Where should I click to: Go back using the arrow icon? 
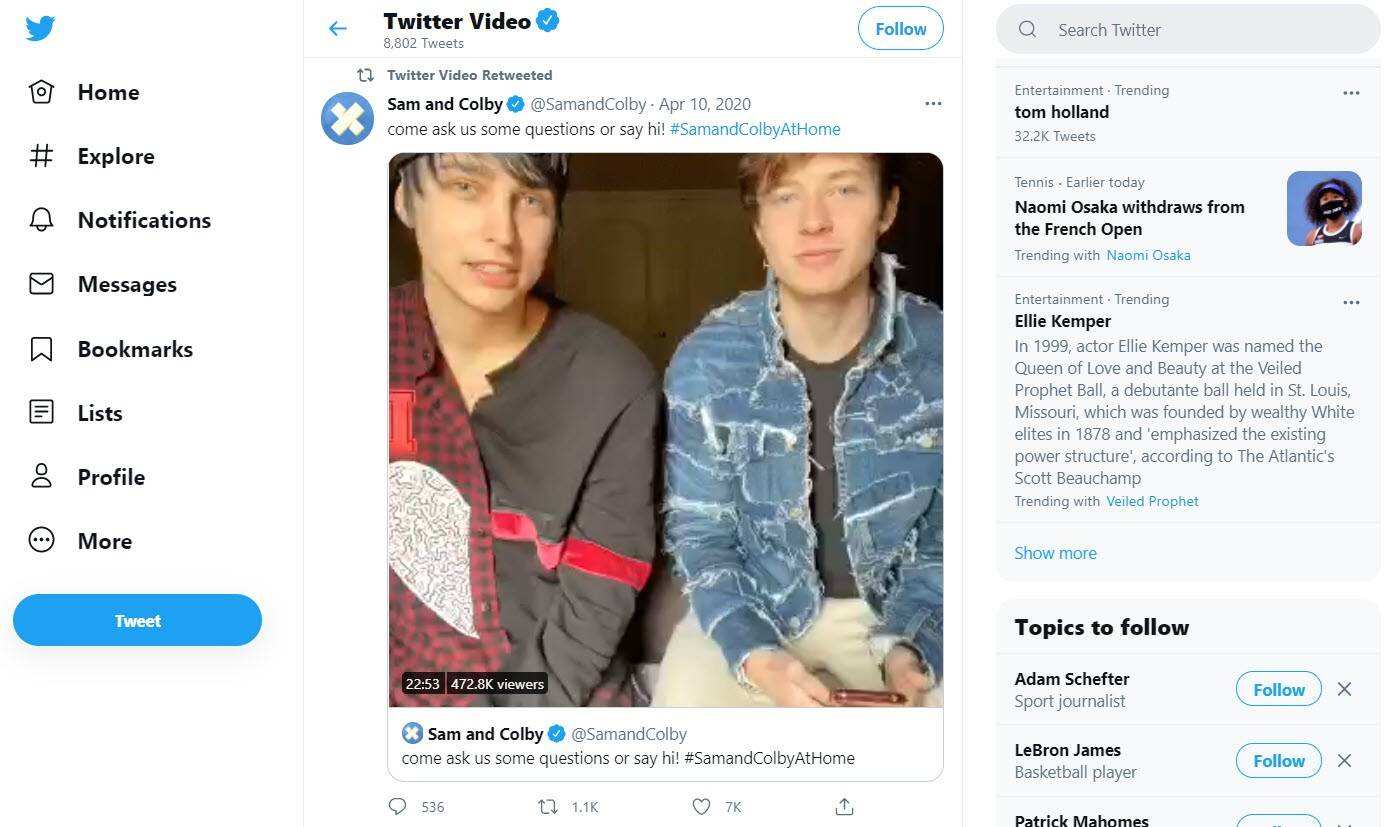click(x=338, y=29)
